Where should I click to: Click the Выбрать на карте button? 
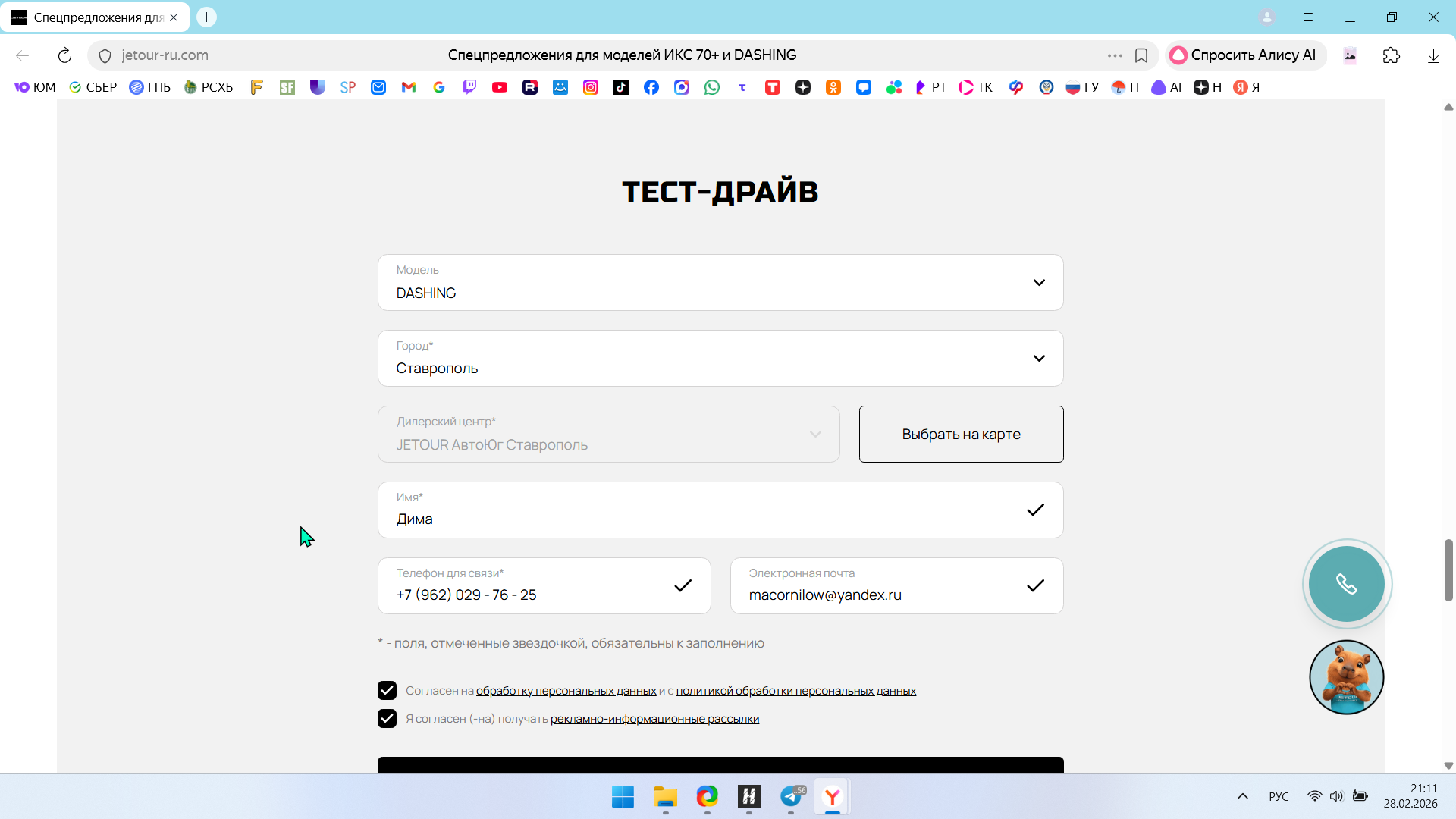pyautogui.click(x=961, y=434)
